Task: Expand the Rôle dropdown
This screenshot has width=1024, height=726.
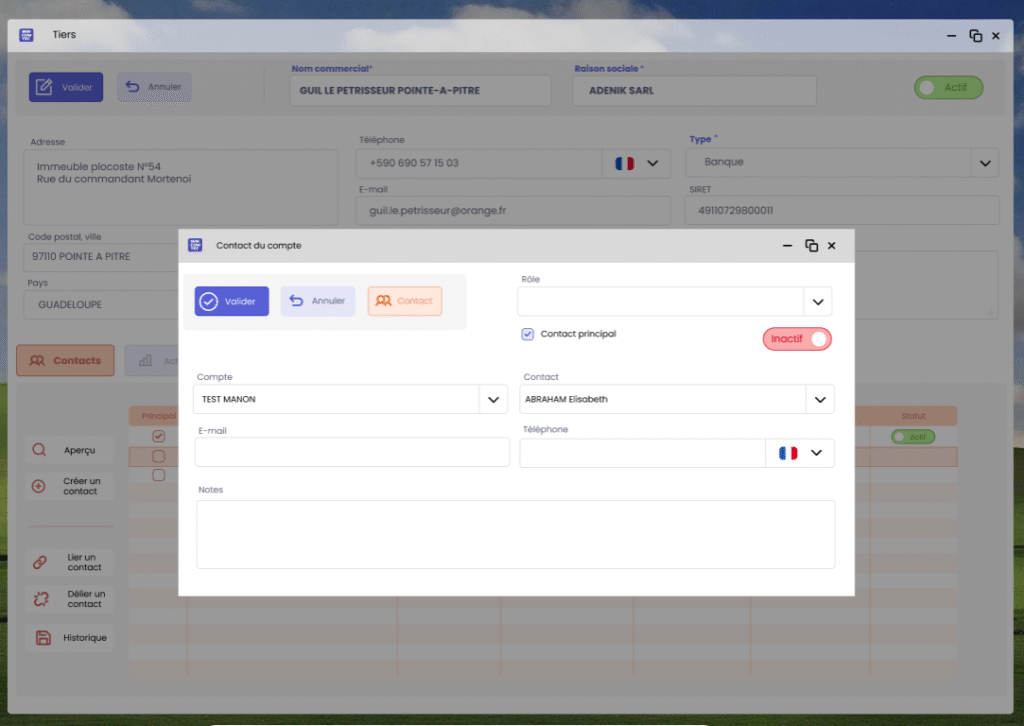Action: pyautogui.click(x=817, y=302)
